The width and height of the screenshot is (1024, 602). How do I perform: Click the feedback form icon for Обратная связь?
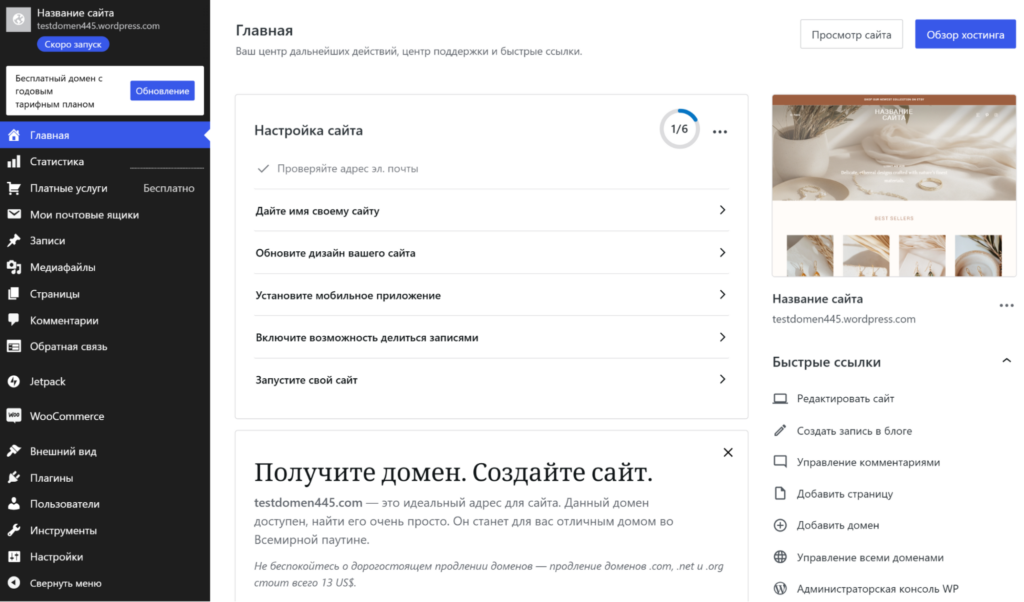[x=14, y=347]
